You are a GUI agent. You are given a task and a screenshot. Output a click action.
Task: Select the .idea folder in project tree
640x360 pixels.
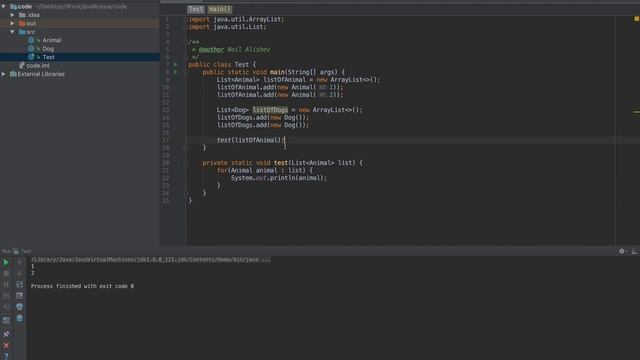33,15
